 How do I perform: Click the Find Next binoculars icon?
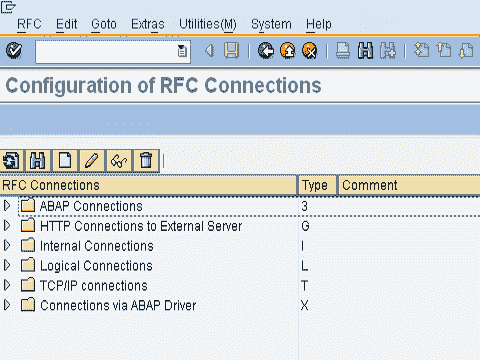tap(388, 51)
